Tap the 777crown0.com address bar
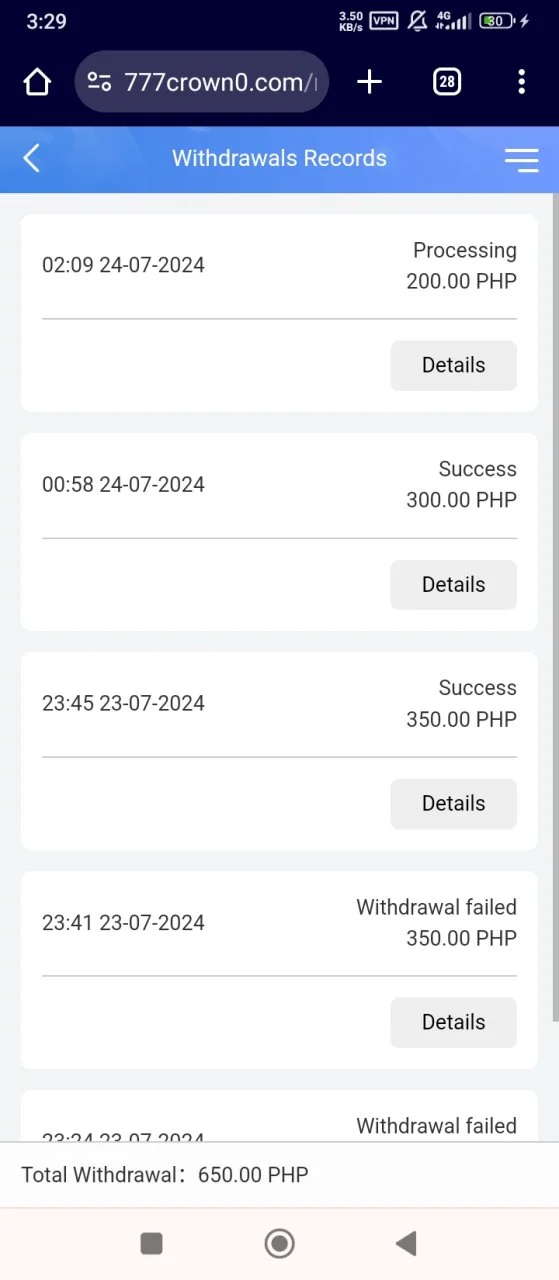 click(x=201, y=82)
